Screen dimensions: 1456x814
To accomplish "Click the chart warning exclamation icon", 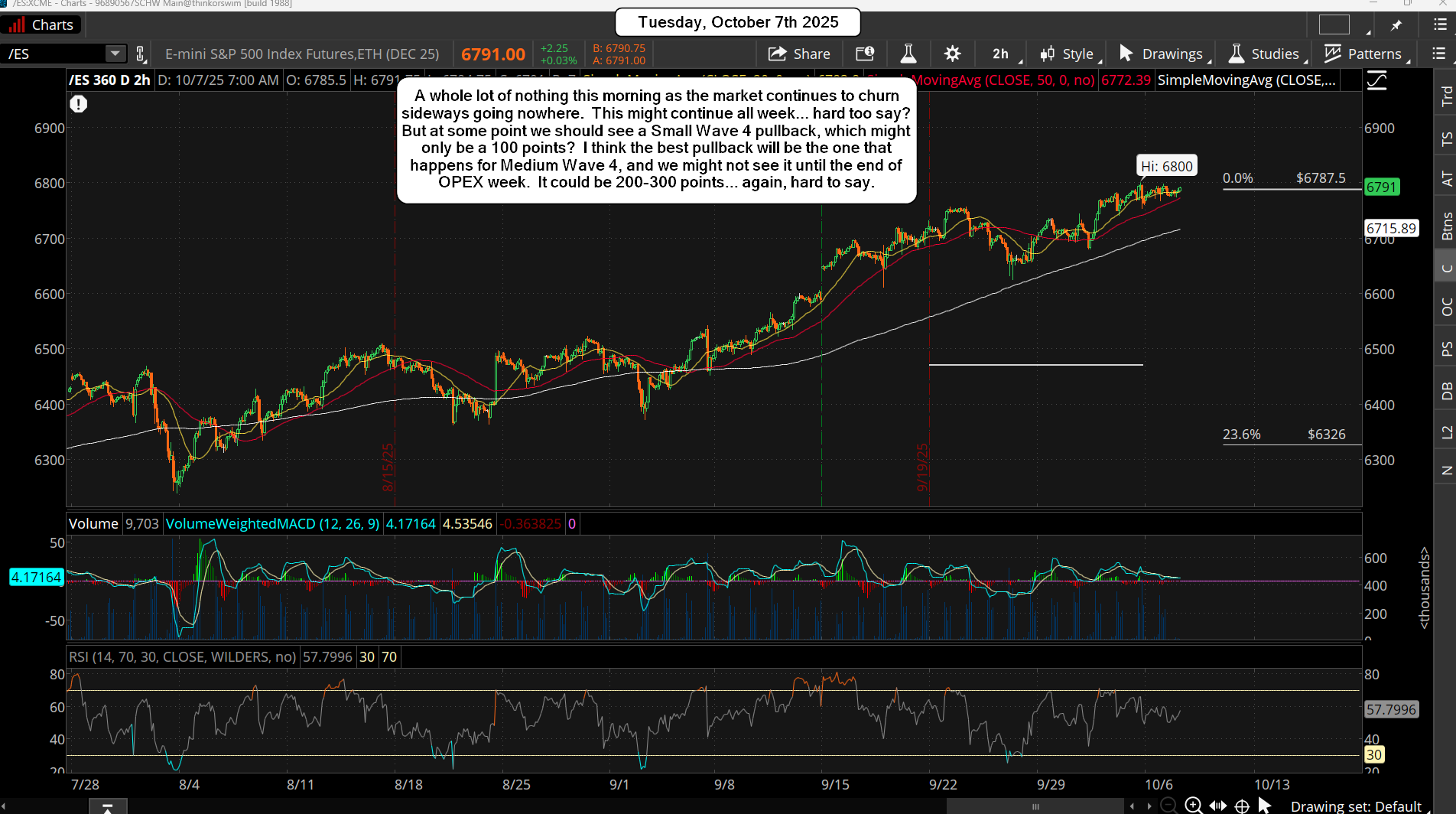I will pyautogui.click(x=78, y=104).
